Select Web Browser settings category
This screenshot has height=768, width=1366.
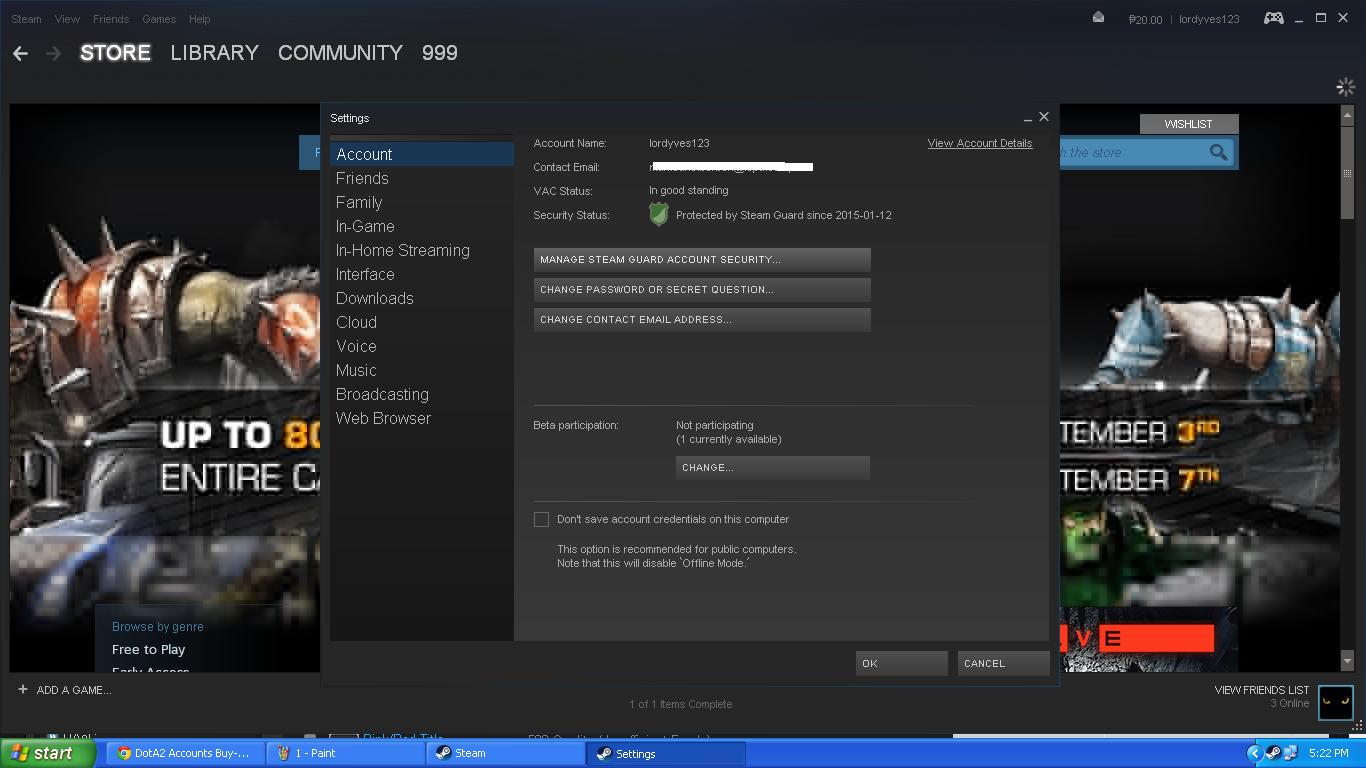click(x=421, y=418)
